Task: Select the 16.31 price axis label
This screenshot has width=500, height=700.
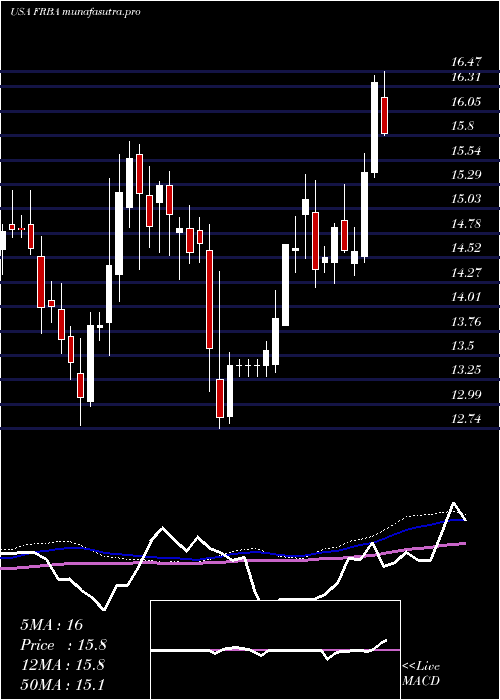Action: click(x=466, y=77)
